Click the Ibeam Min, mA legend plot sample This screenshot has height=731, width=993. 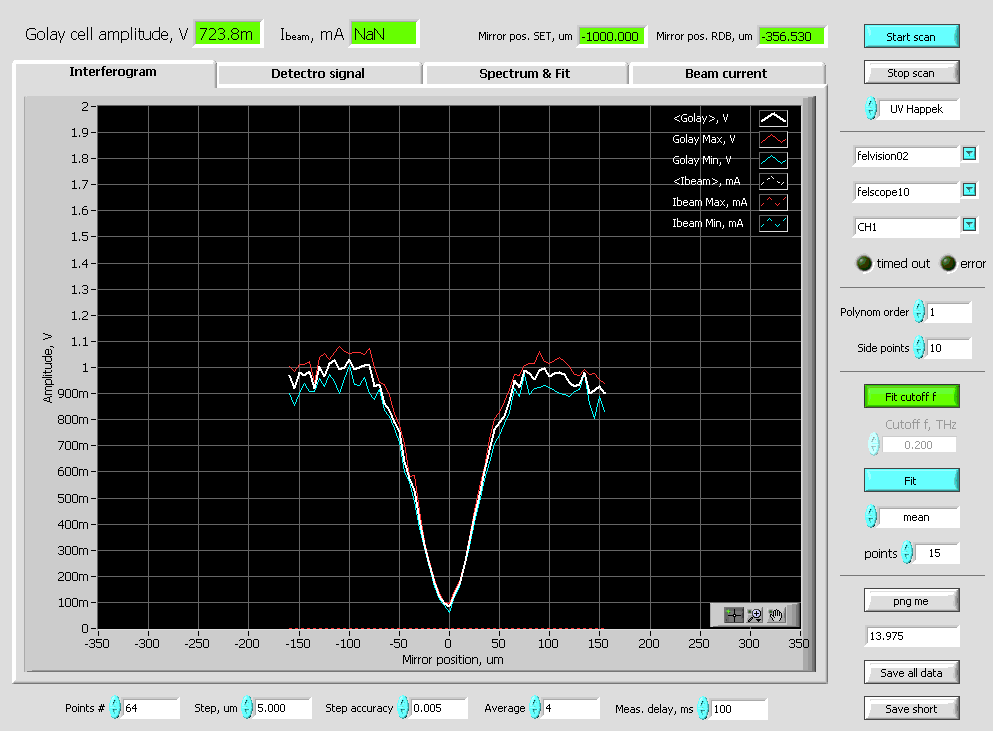tap(773, 223)
